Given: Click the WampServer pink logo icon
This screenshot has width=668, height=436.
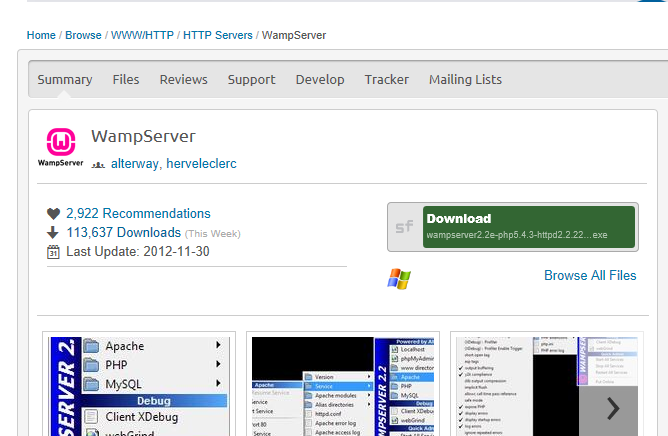Looking at the screenshot, I should click(x=60, y=142).
